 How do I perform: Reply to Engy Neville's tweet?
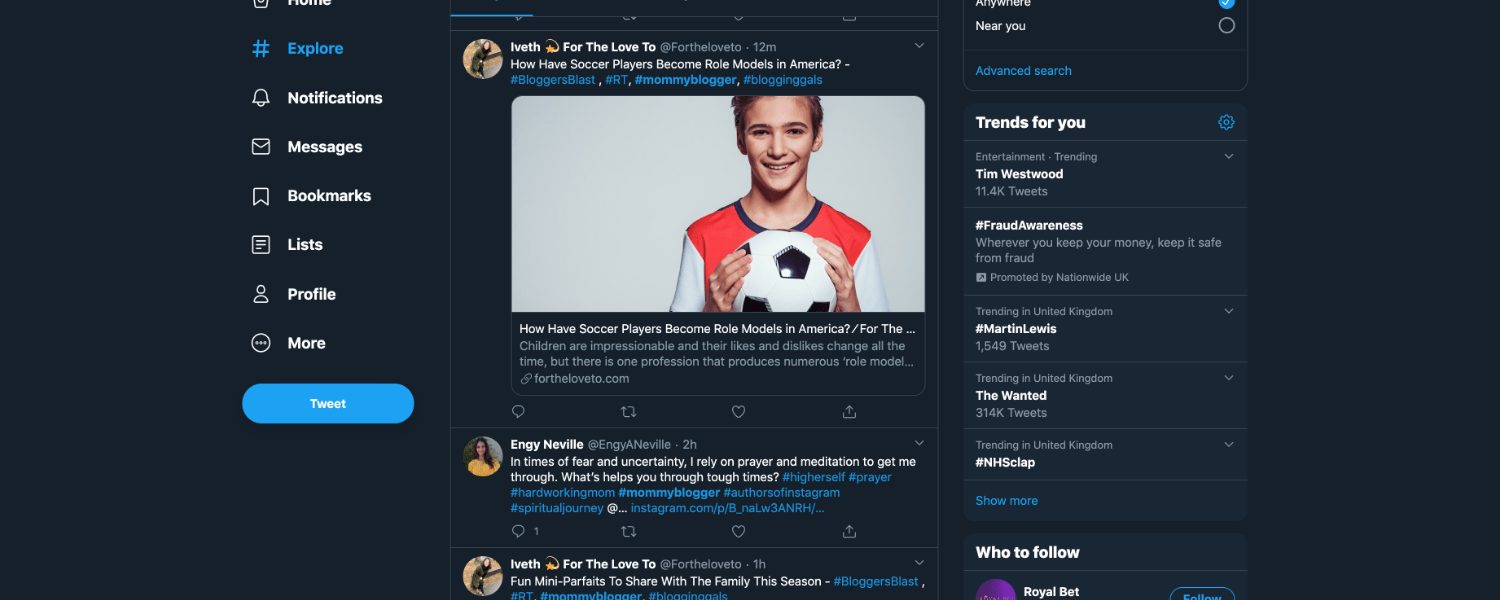click(518, 532)
